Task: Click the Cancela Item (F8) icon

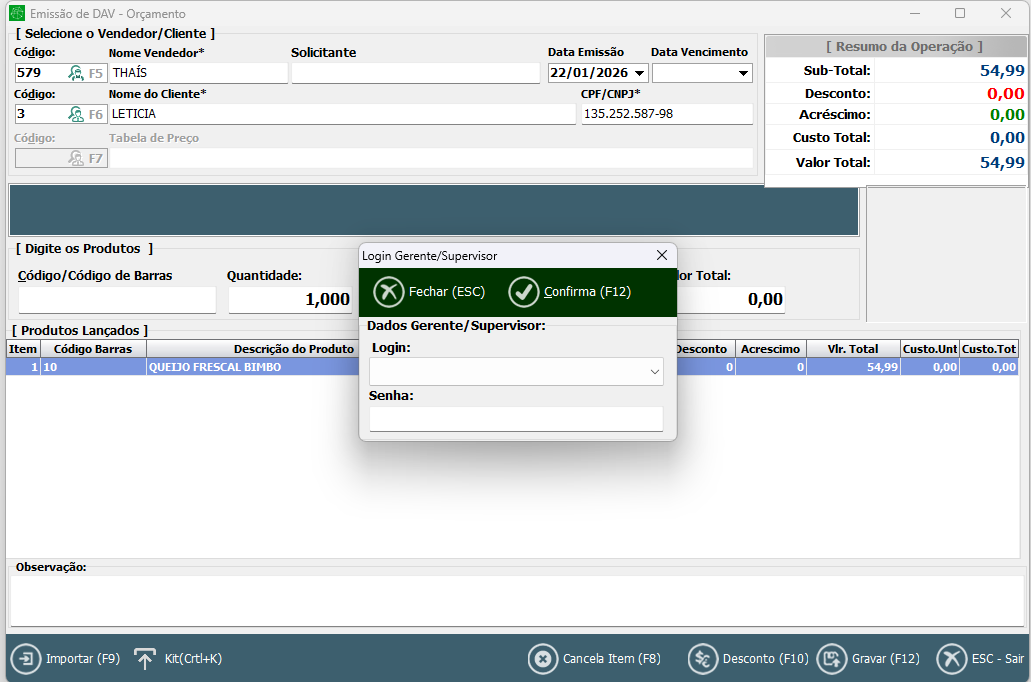Action: tap(542, 659)
